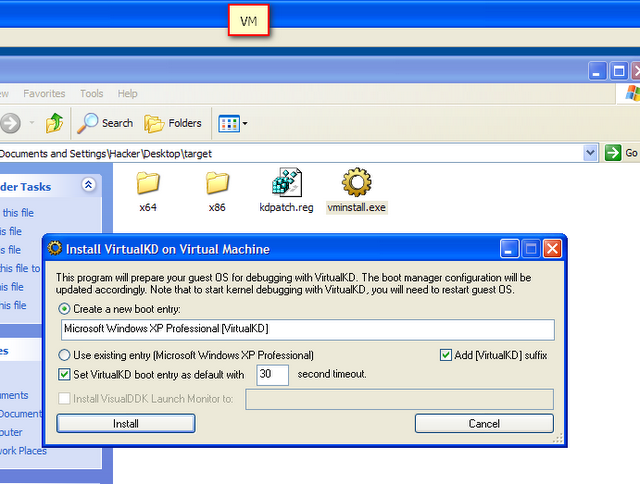Viewport: 640px width, 484px height.
Task: Open the Favorites menu
Action: pyautogui.click(x=44, y=93)
